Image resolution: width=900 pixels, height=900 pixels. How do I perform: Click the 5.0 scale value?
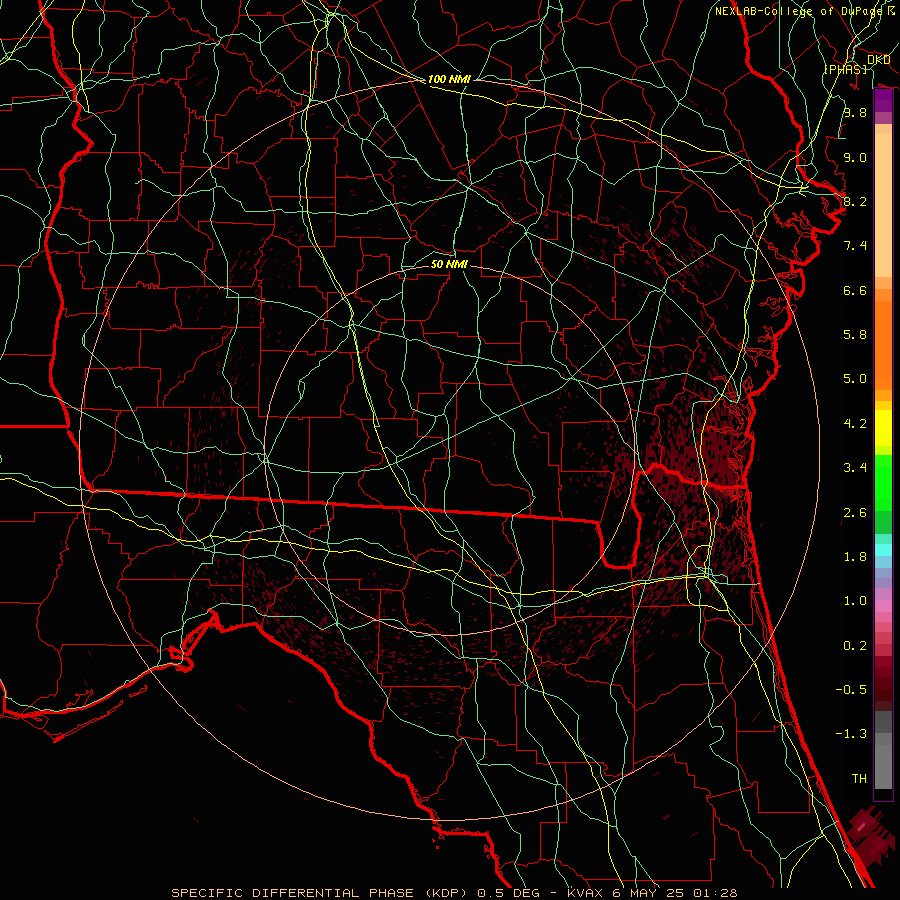pyautogui.click(x=855, y=379)
